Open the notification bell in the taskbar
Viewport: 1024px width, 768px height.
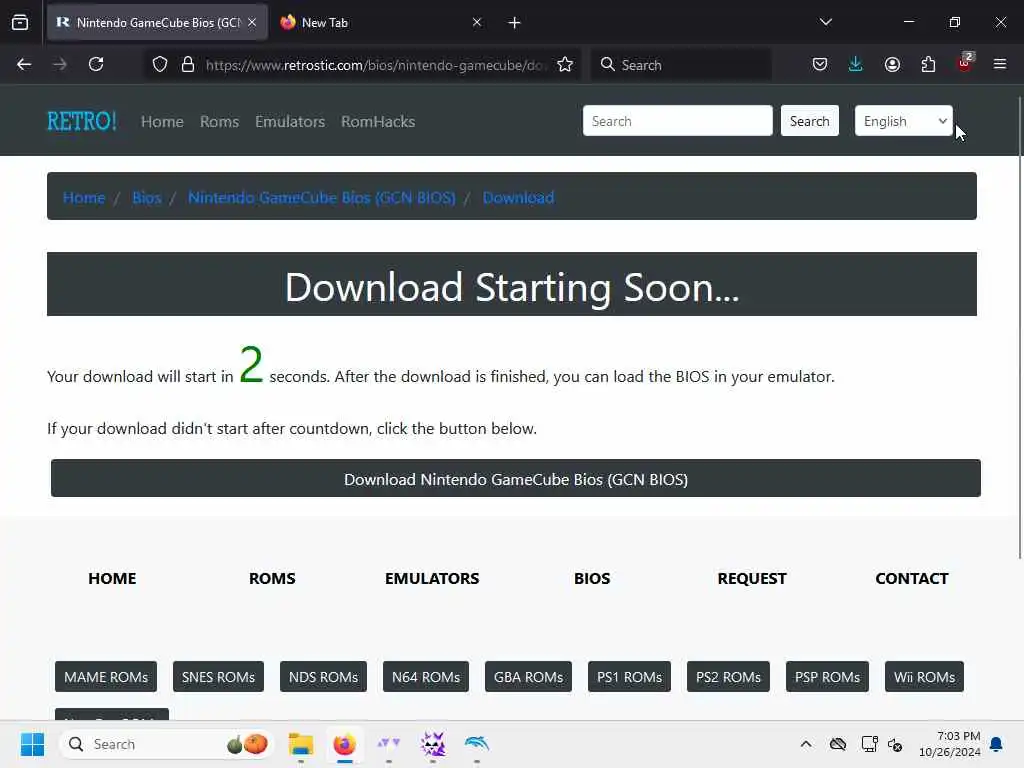[x=997, y=744]
